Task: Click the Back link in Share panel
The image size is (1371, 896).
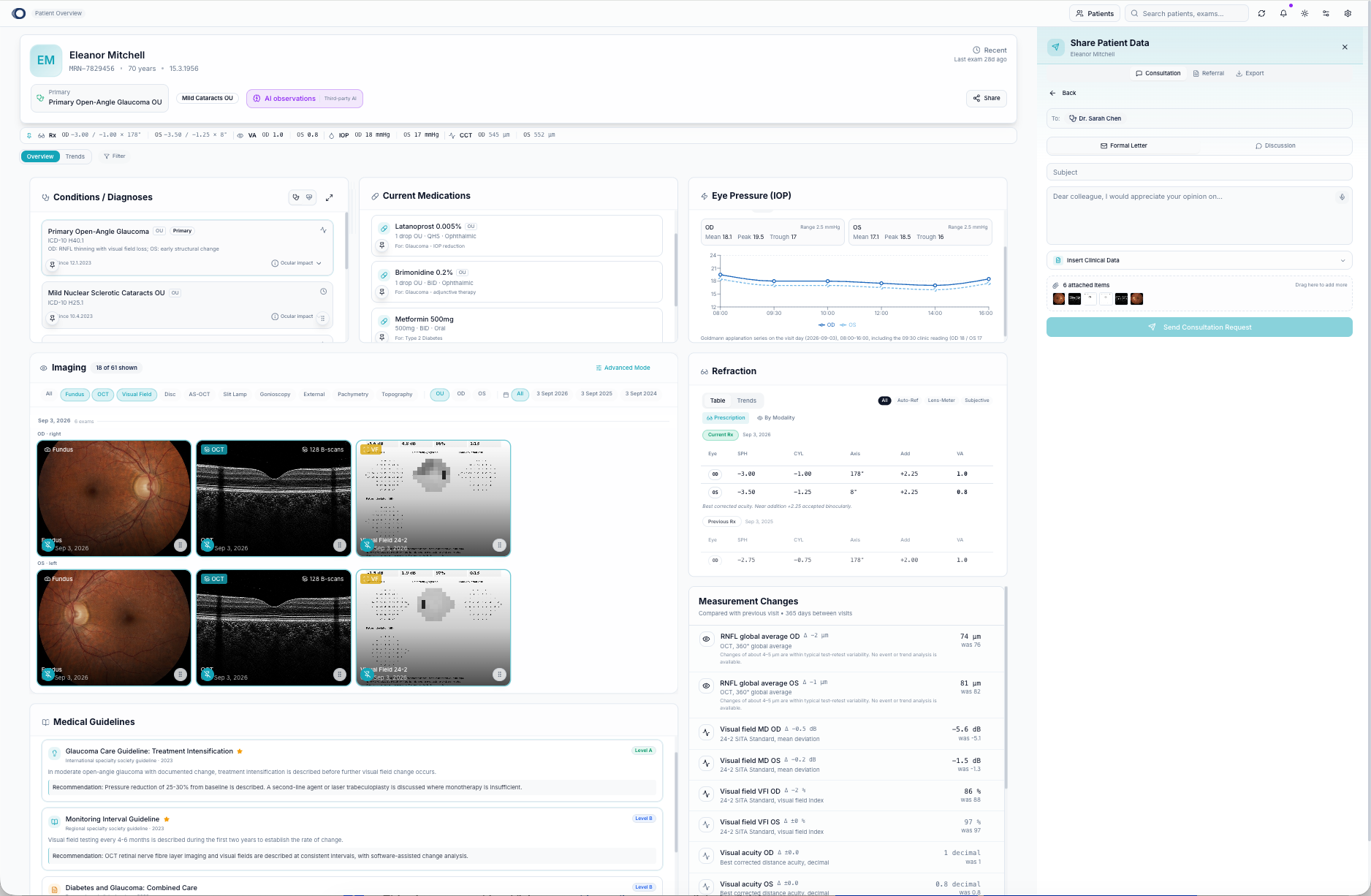Action: click(x=1063, y=93)
